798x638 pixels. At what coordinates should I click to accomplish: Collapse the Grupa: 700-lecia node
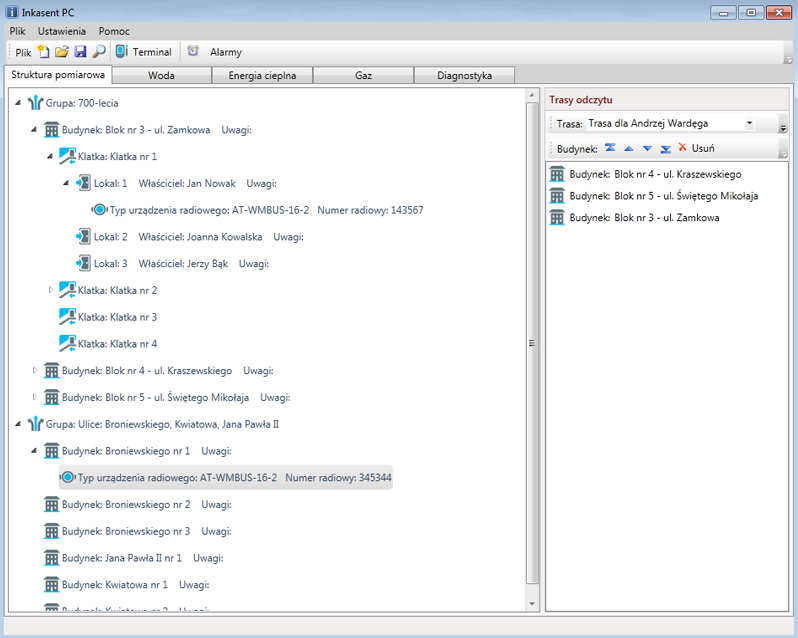click(19, 102)
